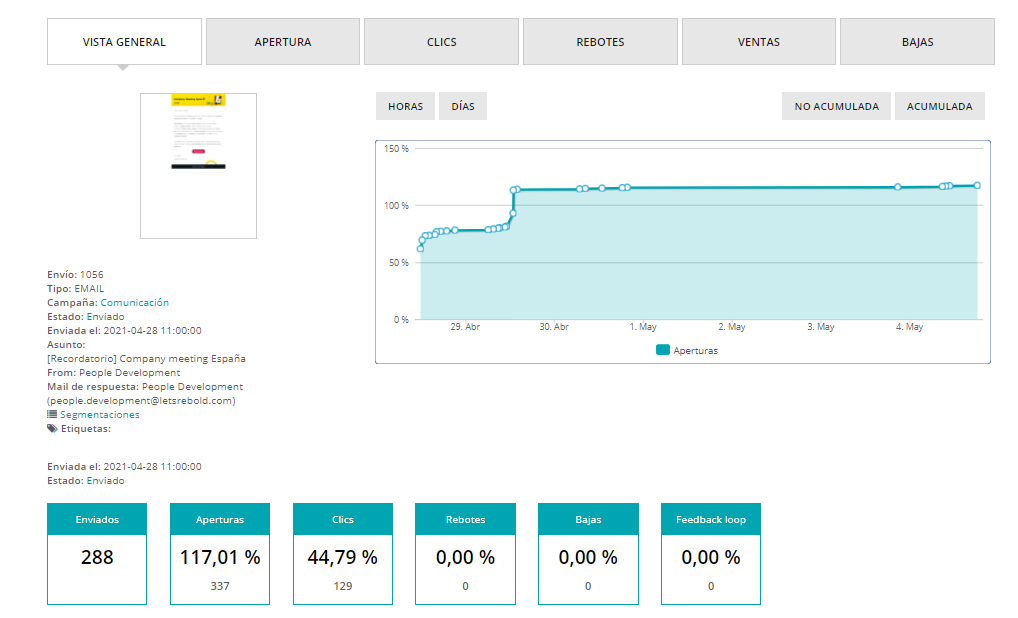Viewport: 1018px width, 618px height.
Task: Click the 129 clics count
Action: tap(342, 586)
